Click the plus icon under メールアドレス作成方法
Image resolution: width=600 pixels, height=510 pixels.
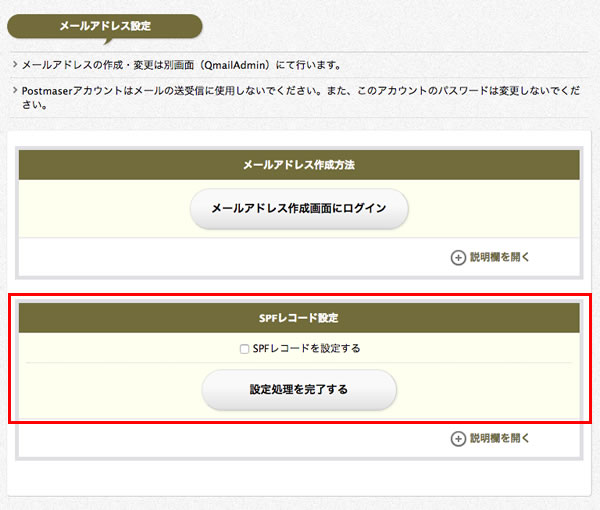[458, 257]
